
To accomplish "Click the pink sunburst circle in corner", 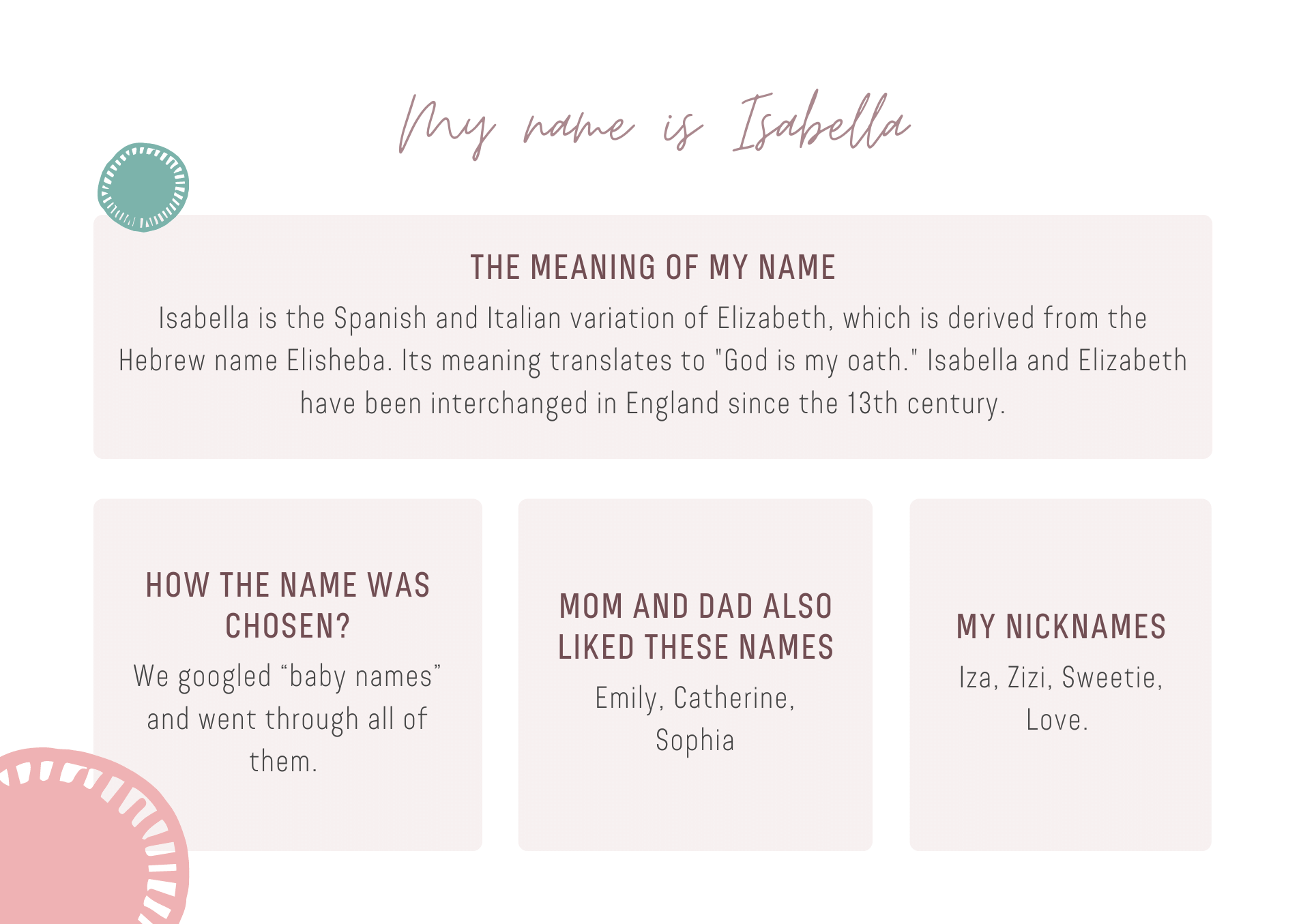I will click(89, 837).
